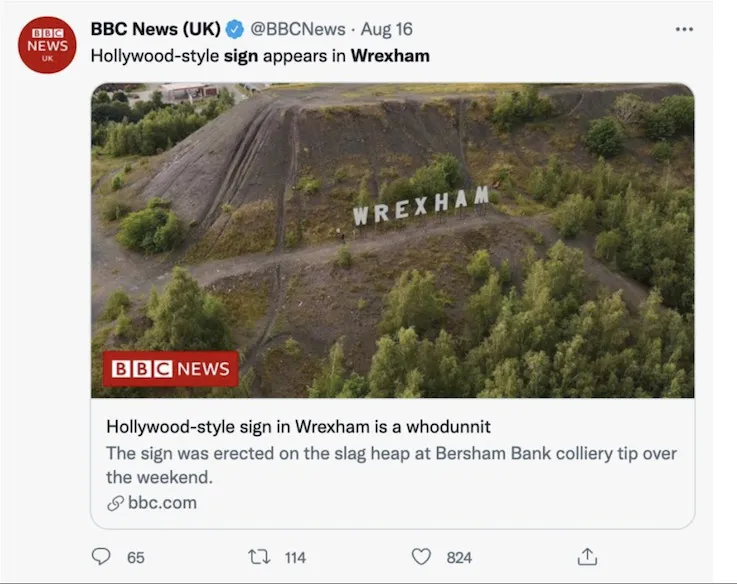Open the Wrexham sign aerial photo
Image resolution: width=737 pixels, height=584 pixels.
point(392,240)
